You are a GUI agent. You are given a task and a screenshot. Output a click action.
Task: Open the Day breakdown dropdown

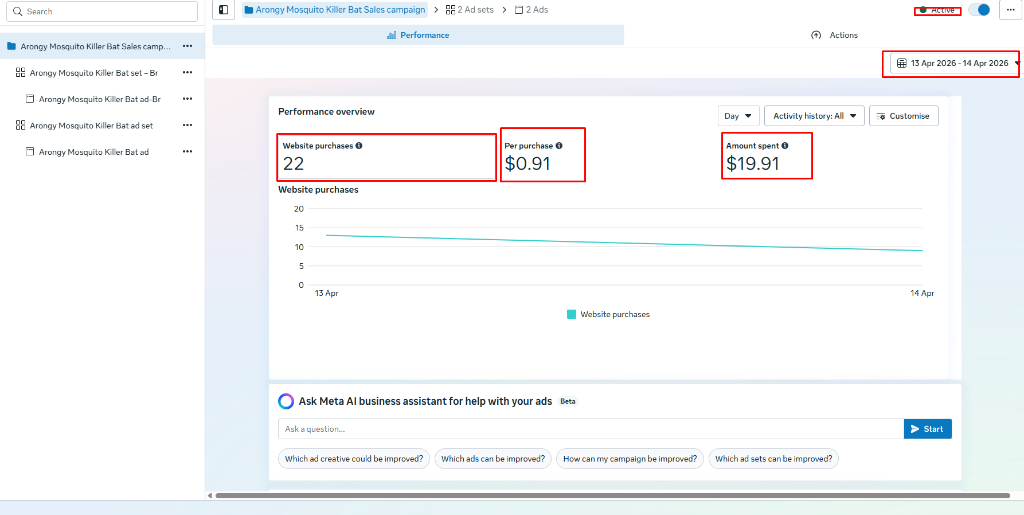[x=739, y=116]
